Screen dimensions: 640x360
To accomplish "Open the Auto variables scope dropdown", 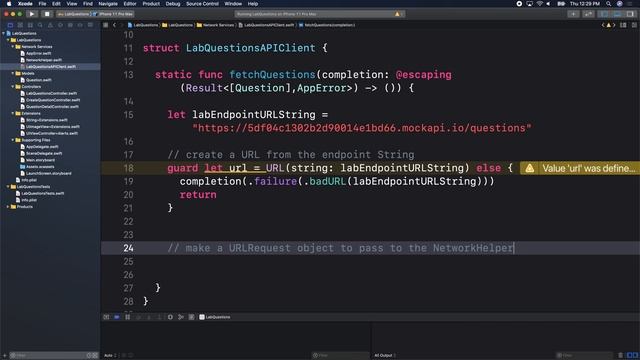I will (110, 356).
